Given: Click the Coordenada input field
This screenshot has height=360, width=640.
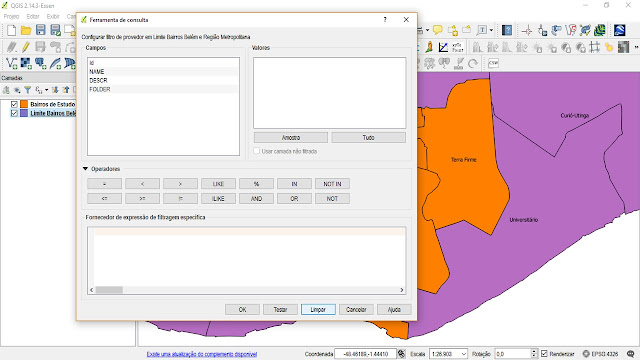Looking at the screenshot, I should point(365,353).
